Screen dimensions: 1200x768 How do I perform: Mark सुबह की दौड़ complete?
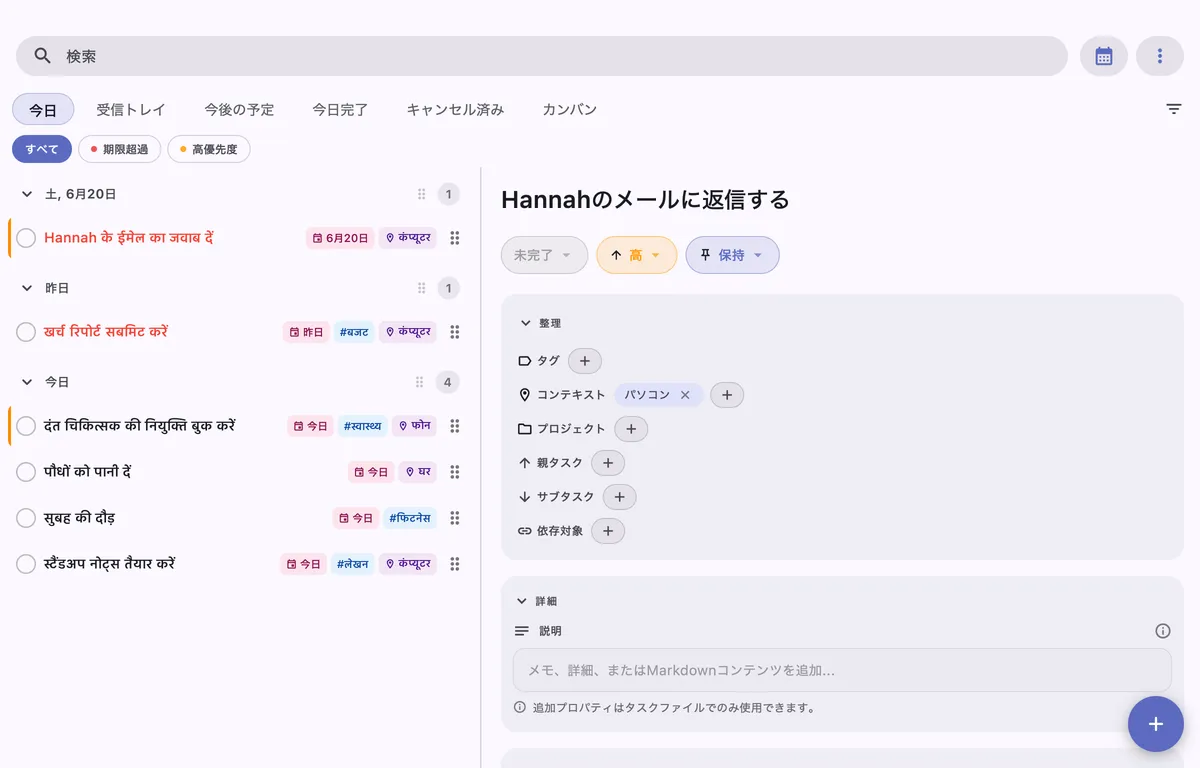(x=26, y=518)
